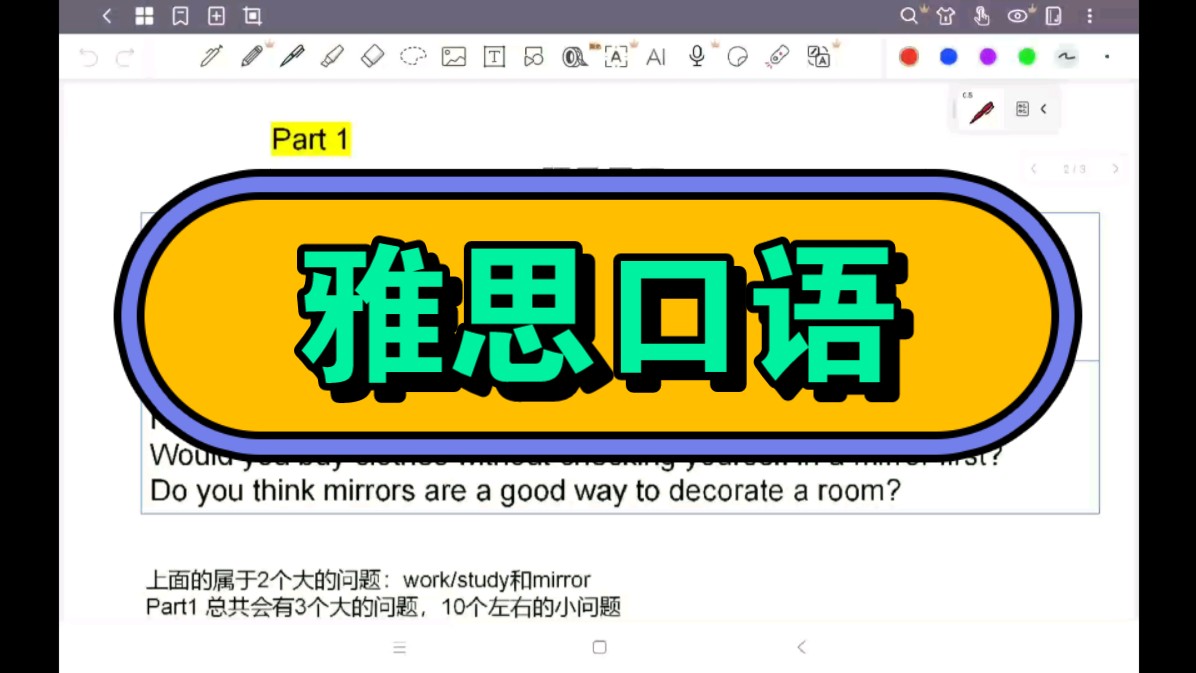Click the mirrors decorate a room question

526,490
